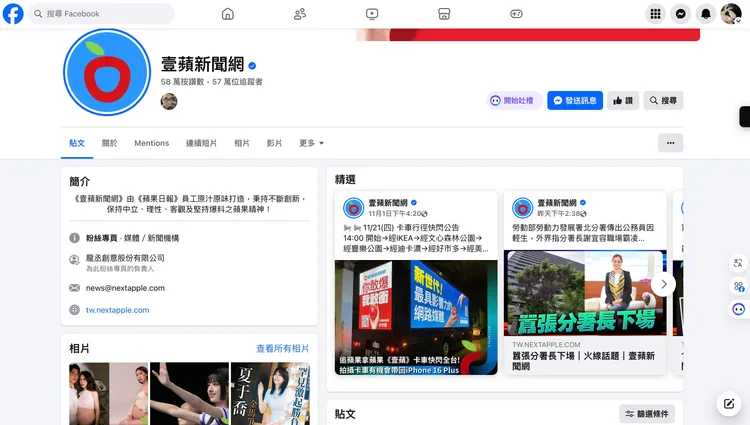This screenshot has width=750, height=425.
Task: Open the 昨天下午2:38 post timestamp
Action: (x=559, y=214)
